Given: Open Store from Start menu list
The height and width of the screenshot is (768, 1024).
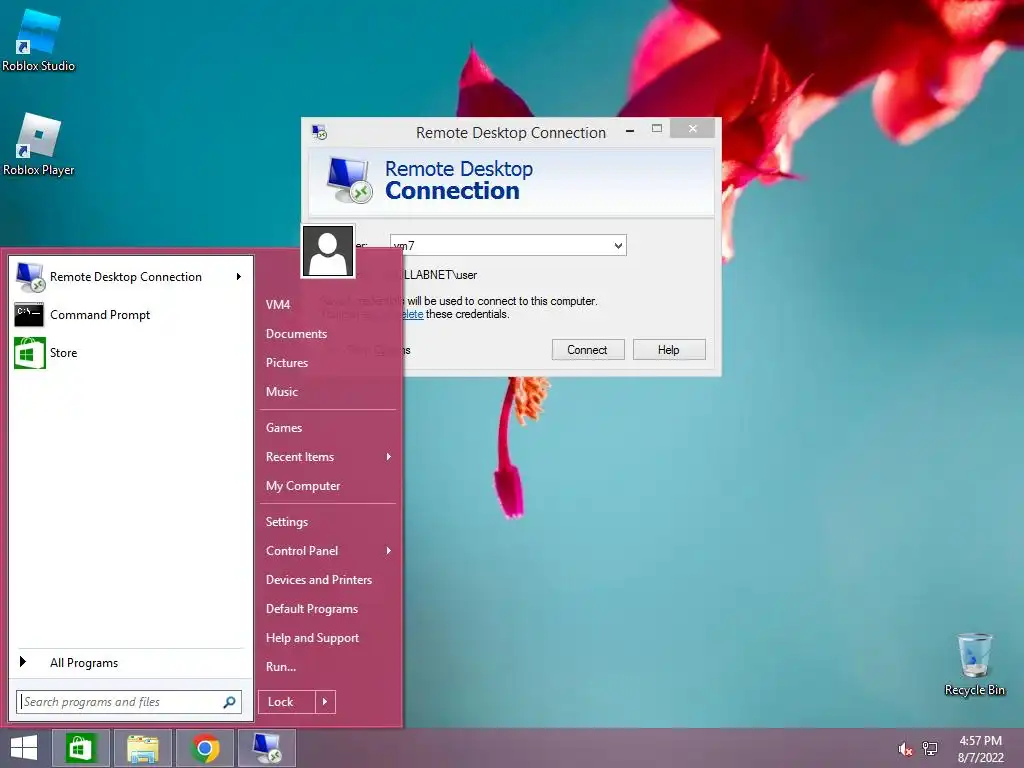Looking at the screenshot, I should (x=131, y=353).
